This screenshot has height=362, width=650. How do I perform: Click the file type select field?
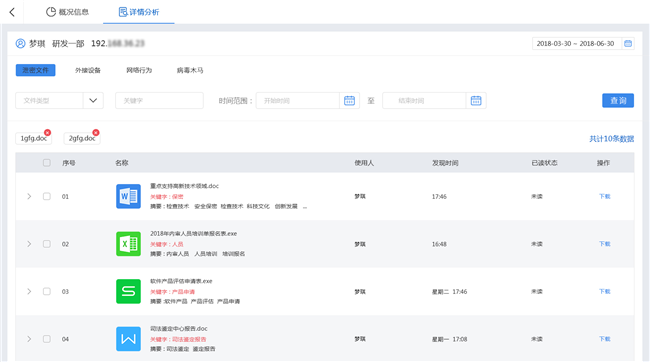point(59,100)
